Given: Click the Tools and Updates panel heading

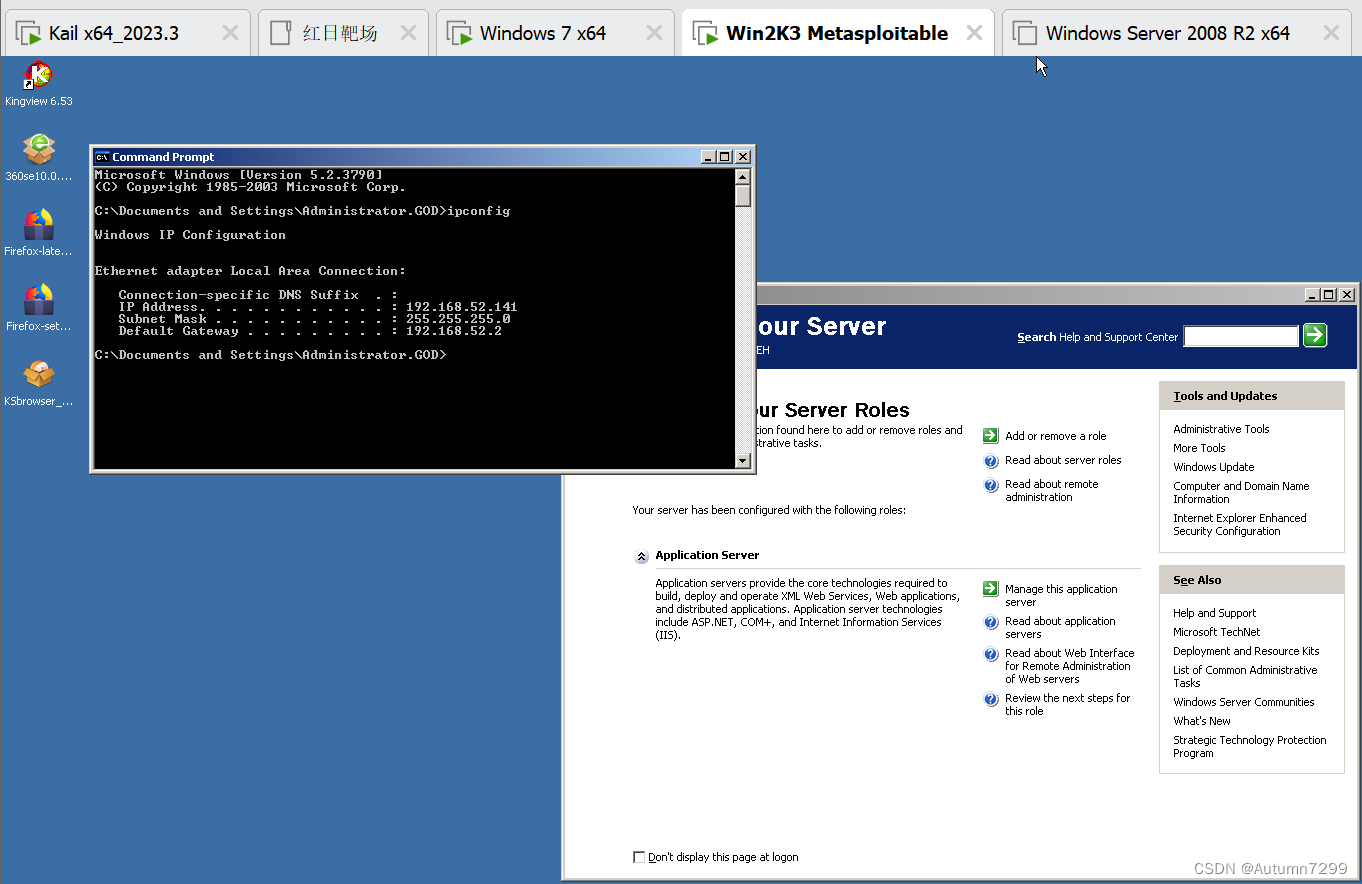Looking at the screenshot, I should 1225,396.
